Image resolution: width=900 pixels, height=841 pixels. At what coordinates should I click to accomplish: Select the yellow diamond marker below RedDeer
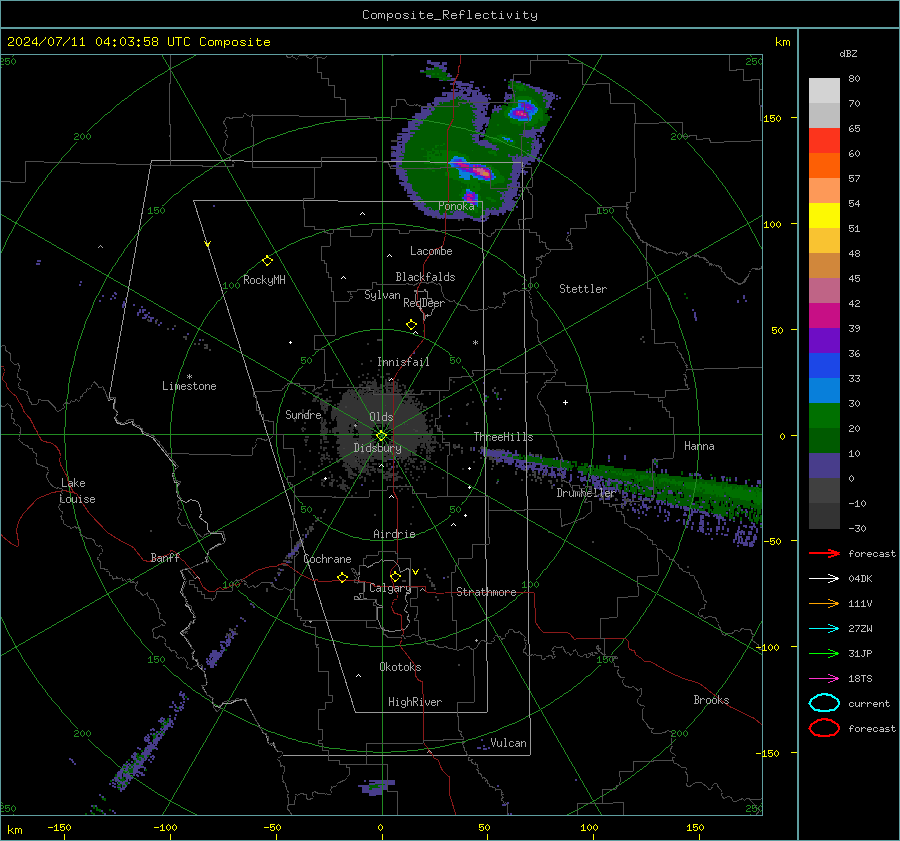coord(411,325)
